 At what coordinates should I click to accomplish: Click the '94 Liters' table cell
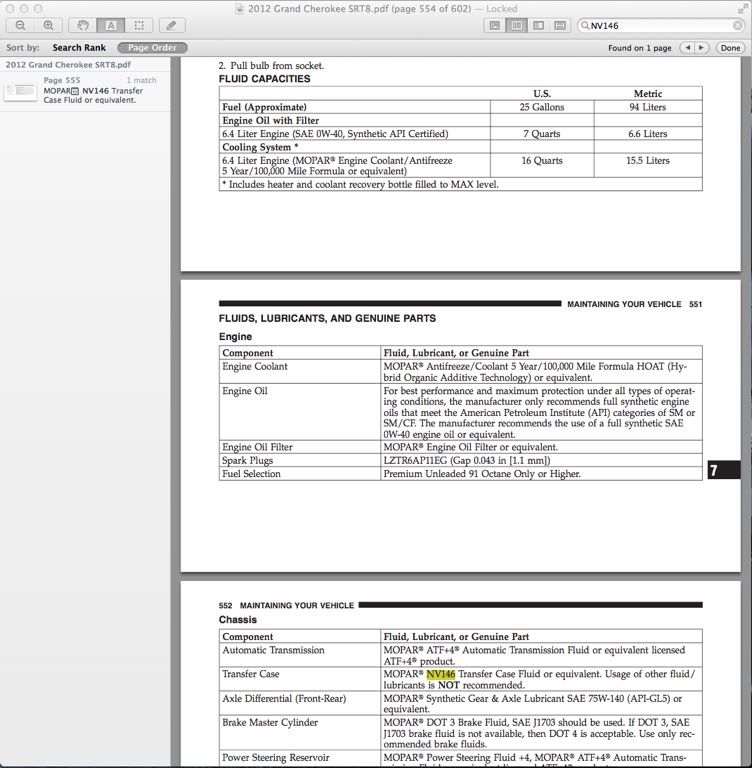coord(648,107)
